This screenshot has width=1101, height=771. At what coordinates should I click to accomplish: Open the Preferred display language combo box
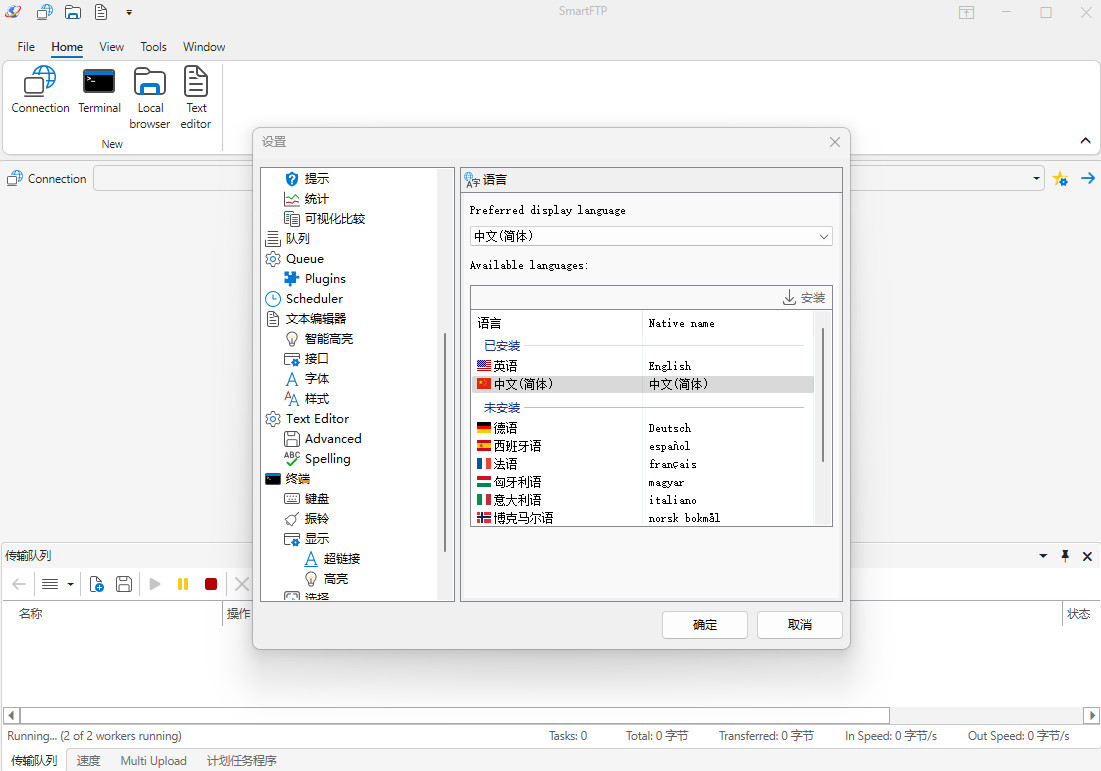(651, 236)
